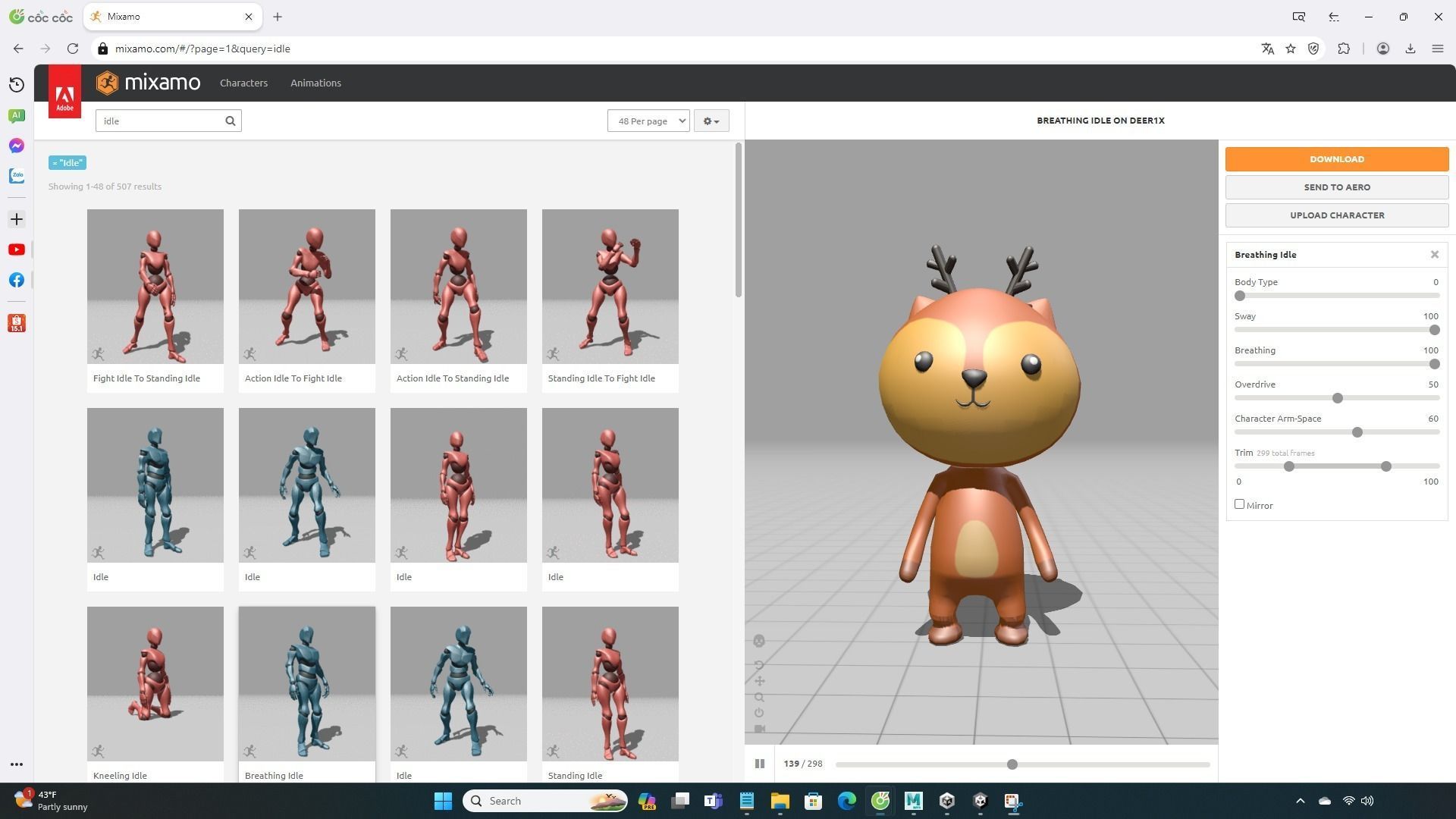The image size is (1456, 819).
Task: Open the browser extensions puzzle icon
Action: point(1344,49)
